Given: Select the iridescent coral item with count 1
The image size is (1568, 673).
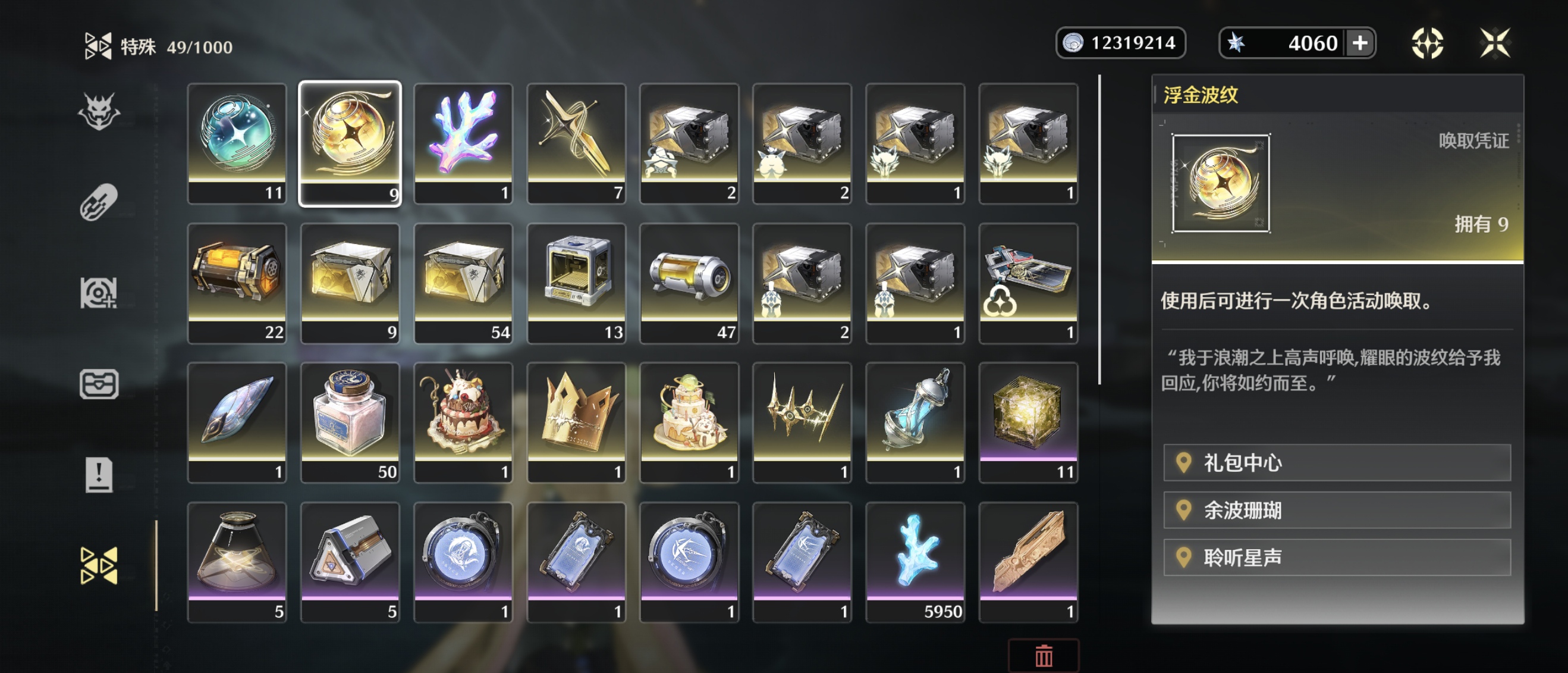Looking at the screenshot, I should [x=463, y=144].
